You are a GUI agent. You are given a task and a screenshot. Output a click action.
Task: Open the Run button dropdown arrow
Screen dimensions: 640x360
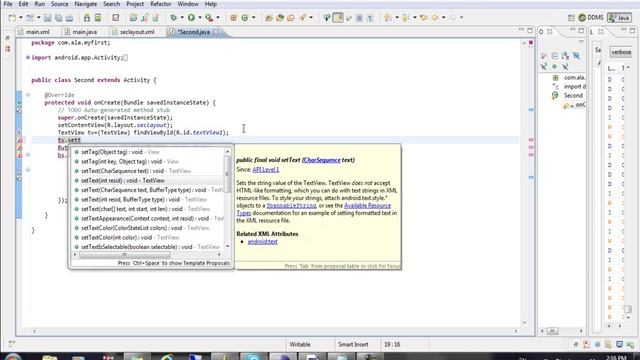200,18
